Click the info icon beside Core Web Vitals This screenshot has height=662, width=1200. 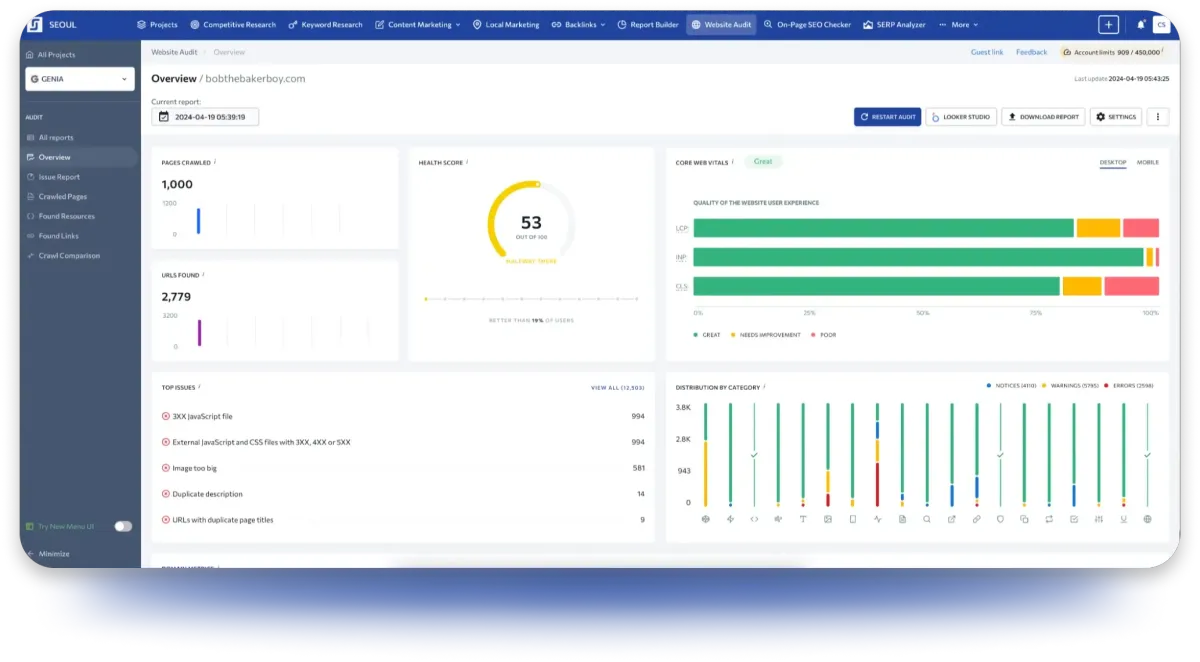pyautogui.click(x=733, y=162)
